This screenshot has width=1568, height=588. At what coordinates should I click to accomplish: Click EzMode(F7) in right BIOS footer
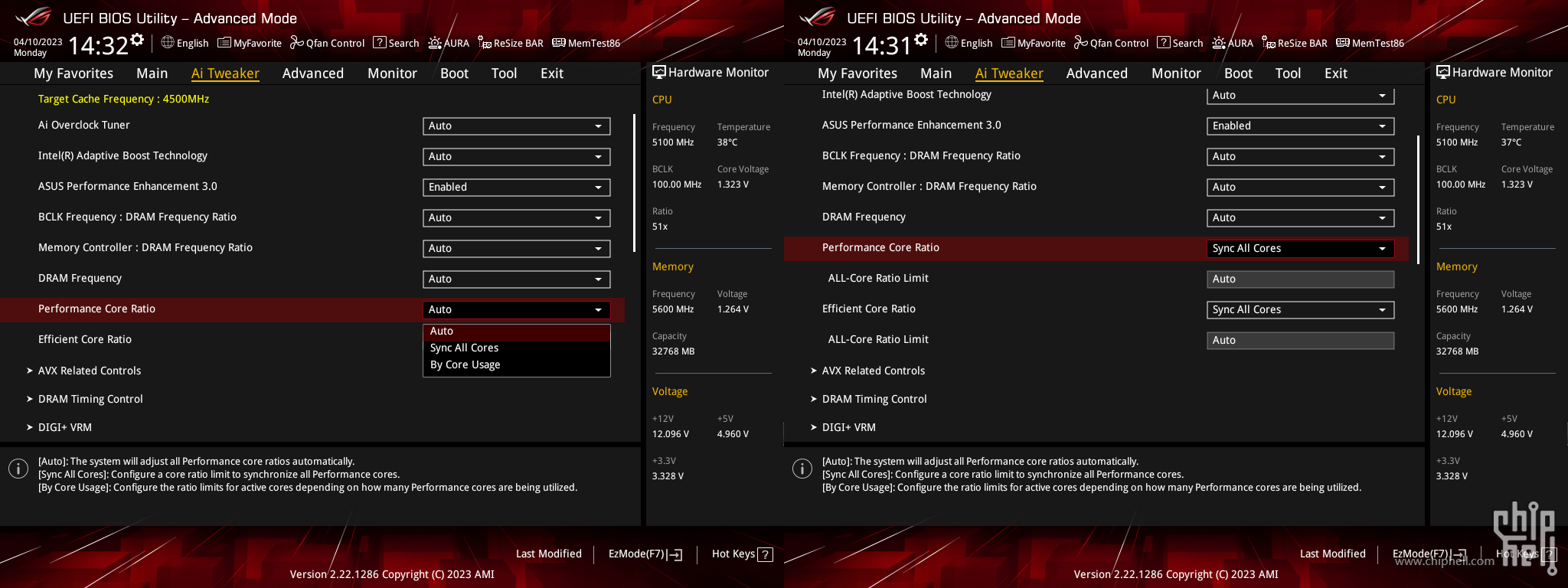(1429, 554)
